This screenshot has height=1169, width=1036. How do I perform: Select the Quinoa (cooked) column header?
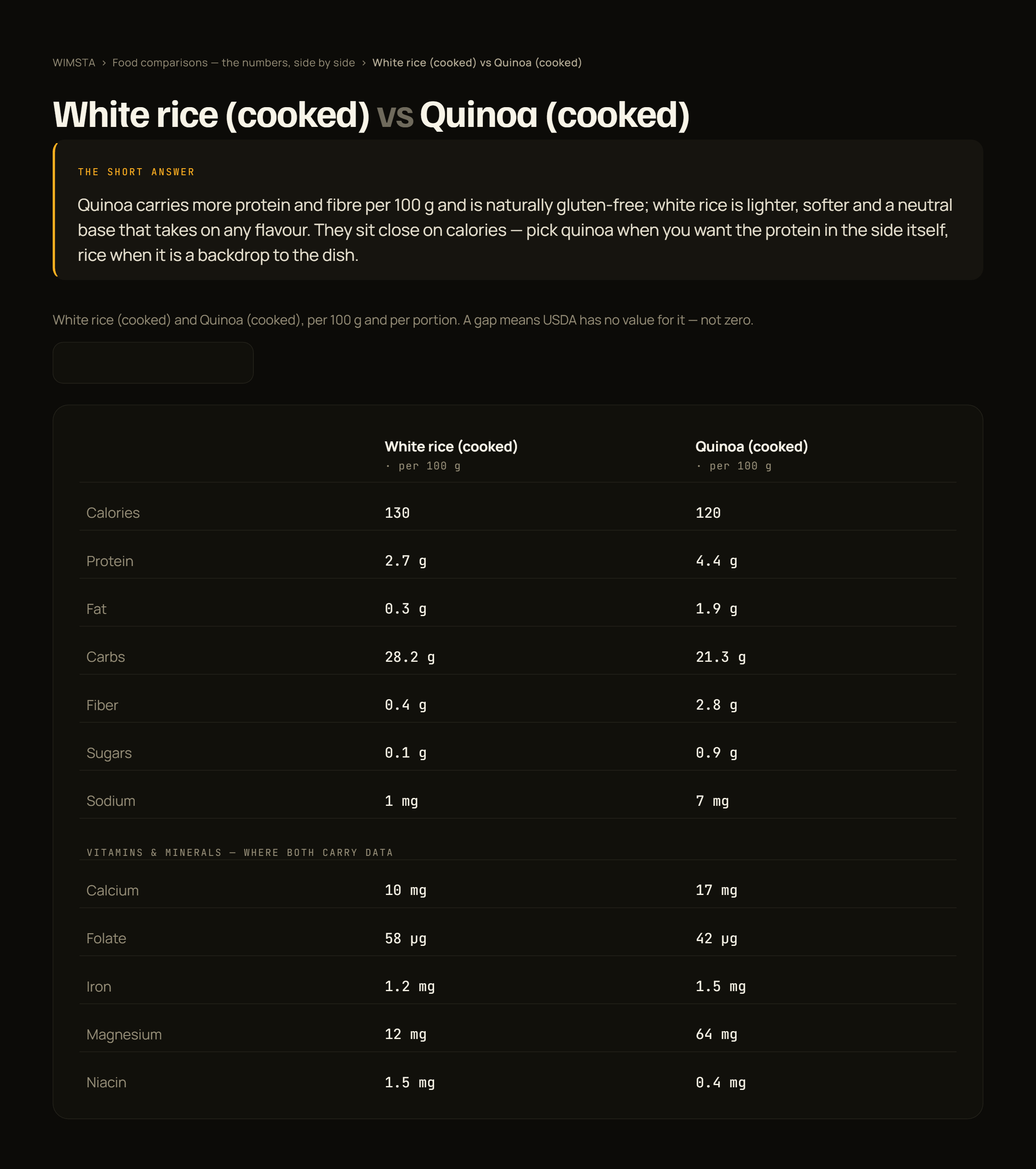coord(751,446)
